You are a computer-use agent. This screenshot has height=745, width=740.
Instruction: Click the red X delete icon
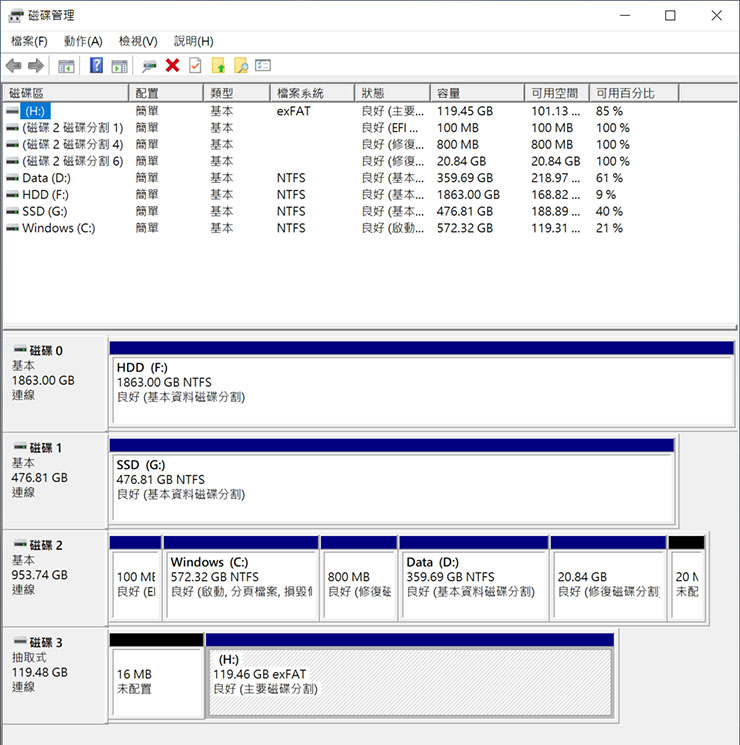tap(172, 66)
